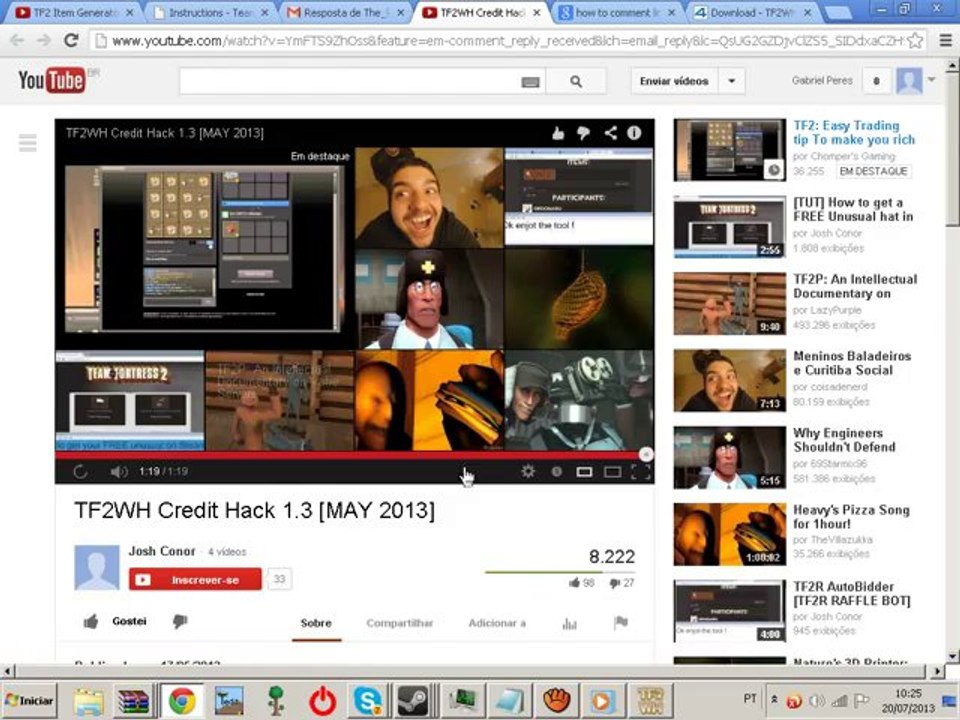Open Skype from taskbar
Screen dimensions: 960x720
click(367, 700)
